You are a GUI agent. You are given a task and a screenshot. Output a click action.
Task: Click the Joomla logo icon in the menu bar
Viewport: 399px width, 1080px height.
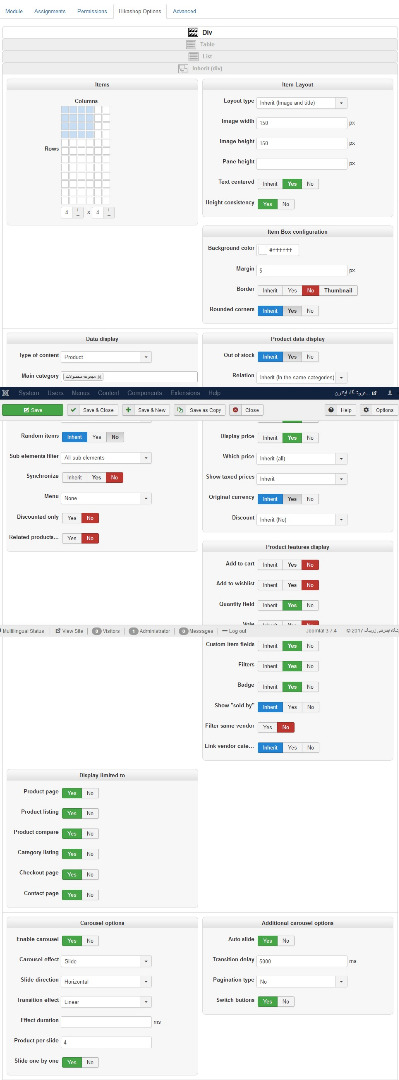point(6,392)
